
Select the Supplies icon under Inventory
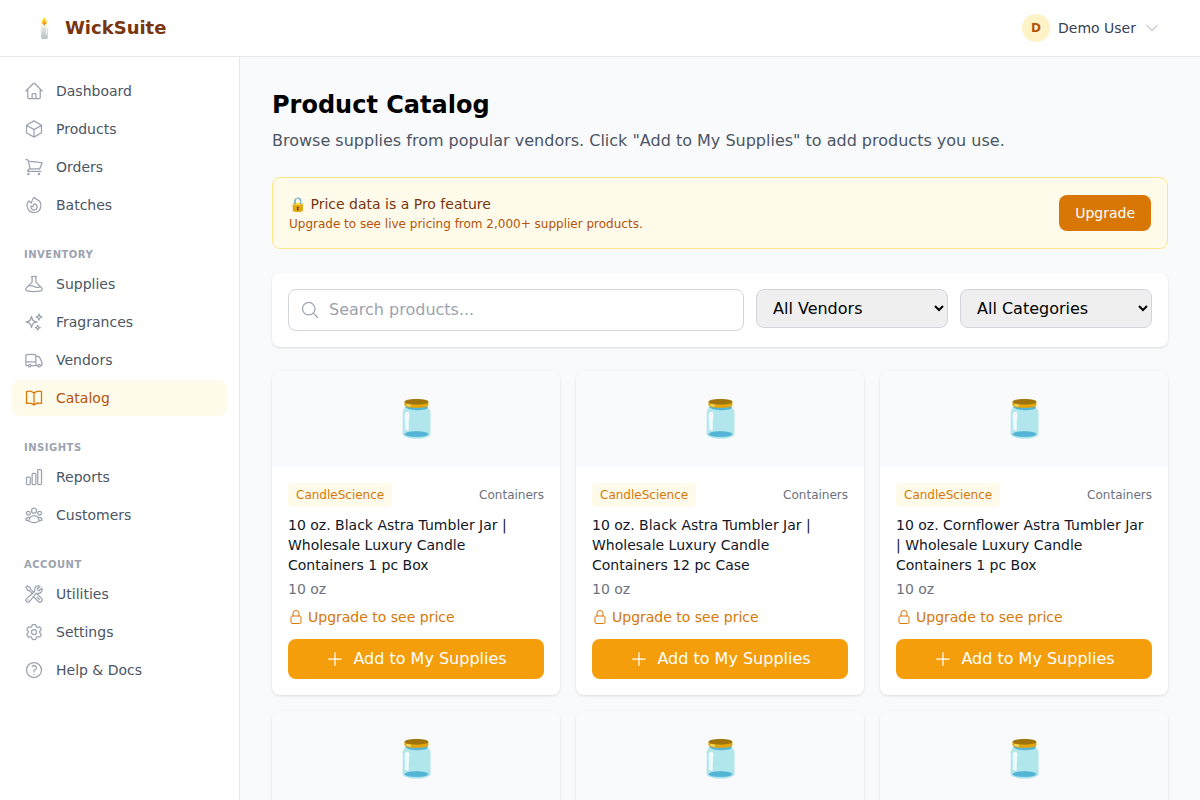(34, 283)
